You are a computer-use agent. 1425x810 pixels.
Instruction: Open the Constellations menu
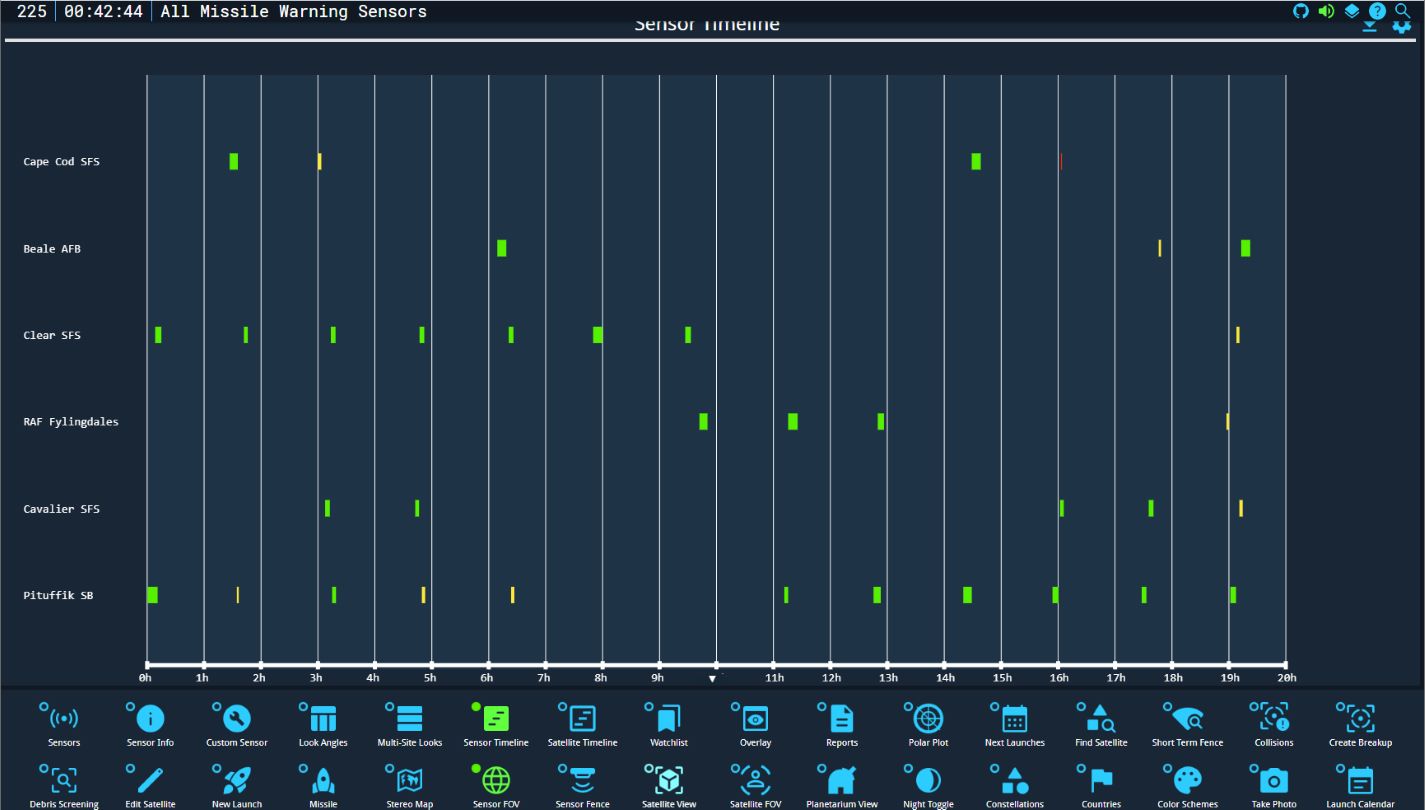point(1015,780)
